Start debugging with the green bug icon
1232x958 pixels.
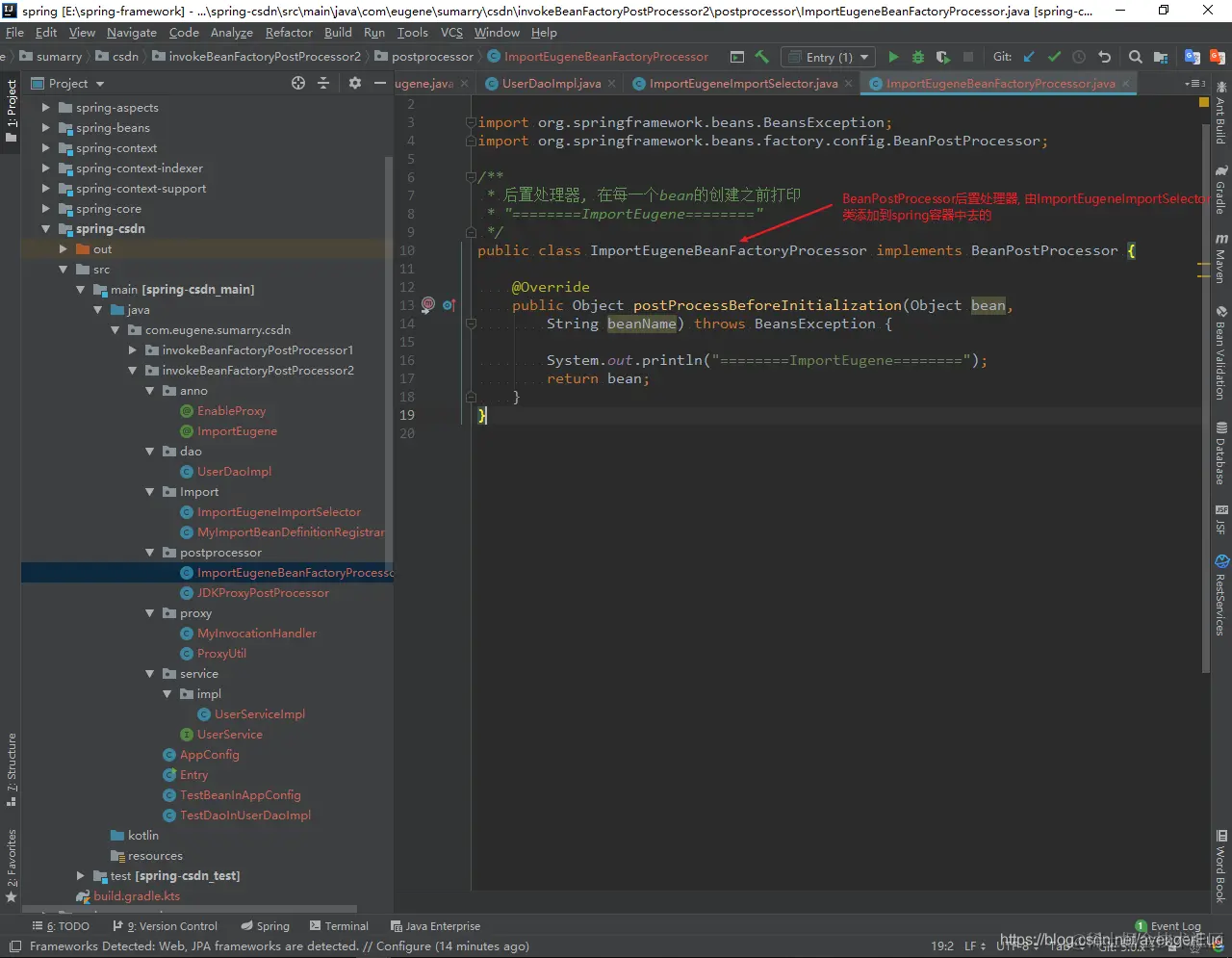pos(917,58)
